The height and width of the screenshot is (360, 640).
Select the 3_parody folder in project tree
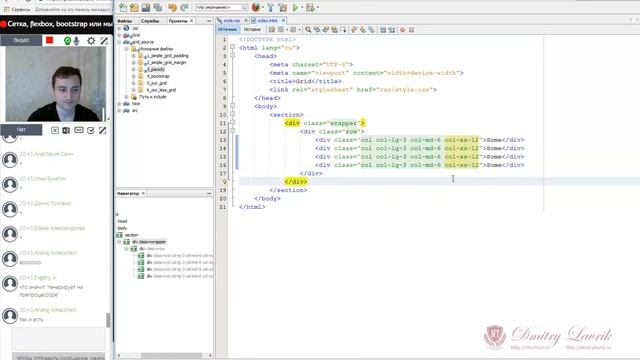coord(156,69)
